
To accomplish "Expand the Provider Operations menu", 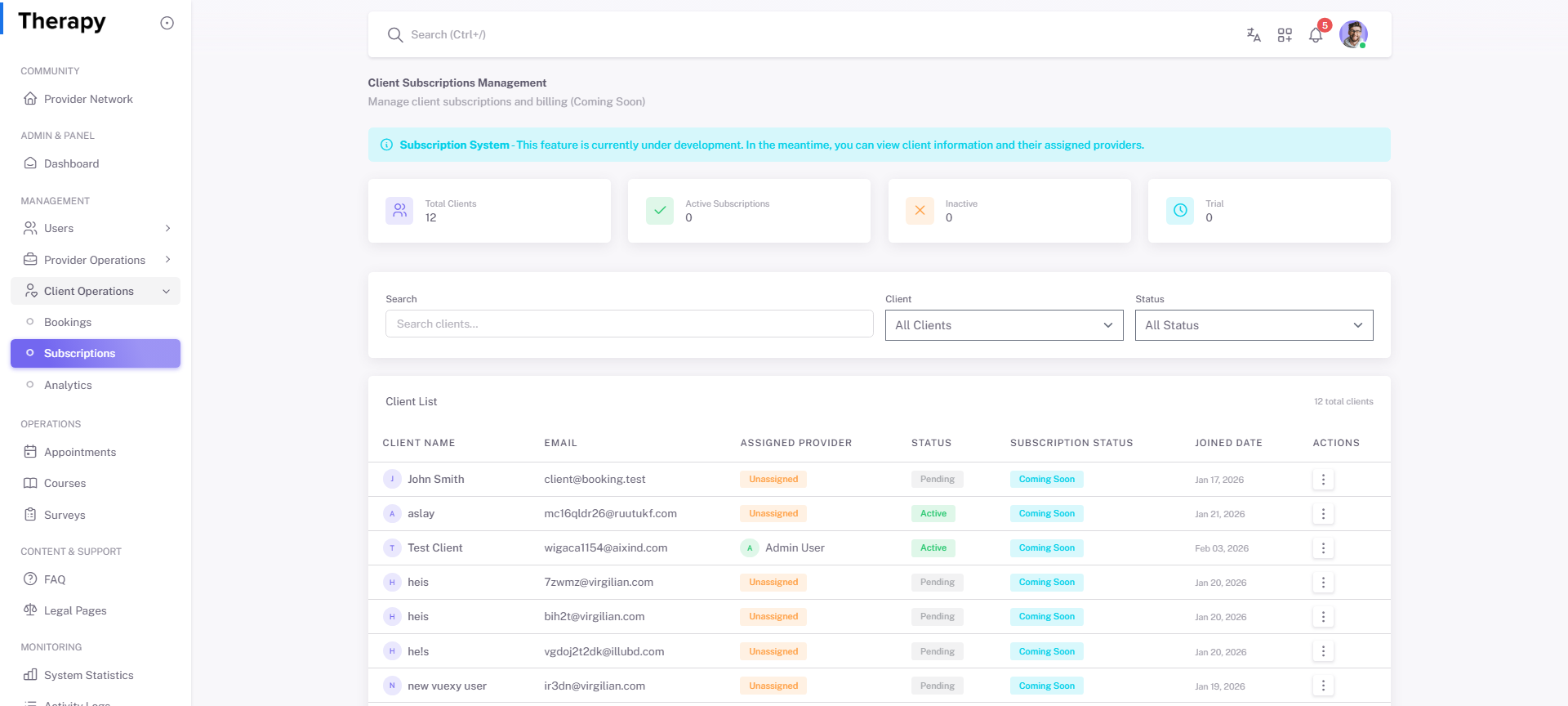I will (96, 260).
